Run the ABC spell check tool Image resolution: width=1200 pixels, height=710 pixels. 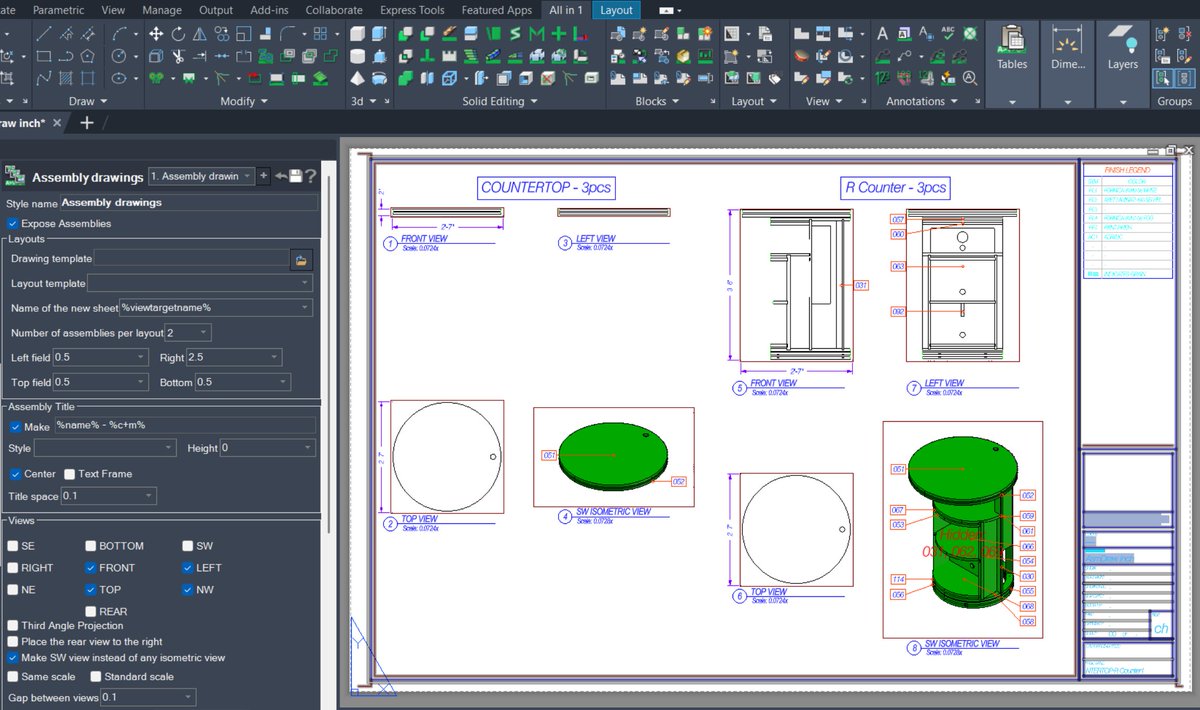[x=947, y=33]
